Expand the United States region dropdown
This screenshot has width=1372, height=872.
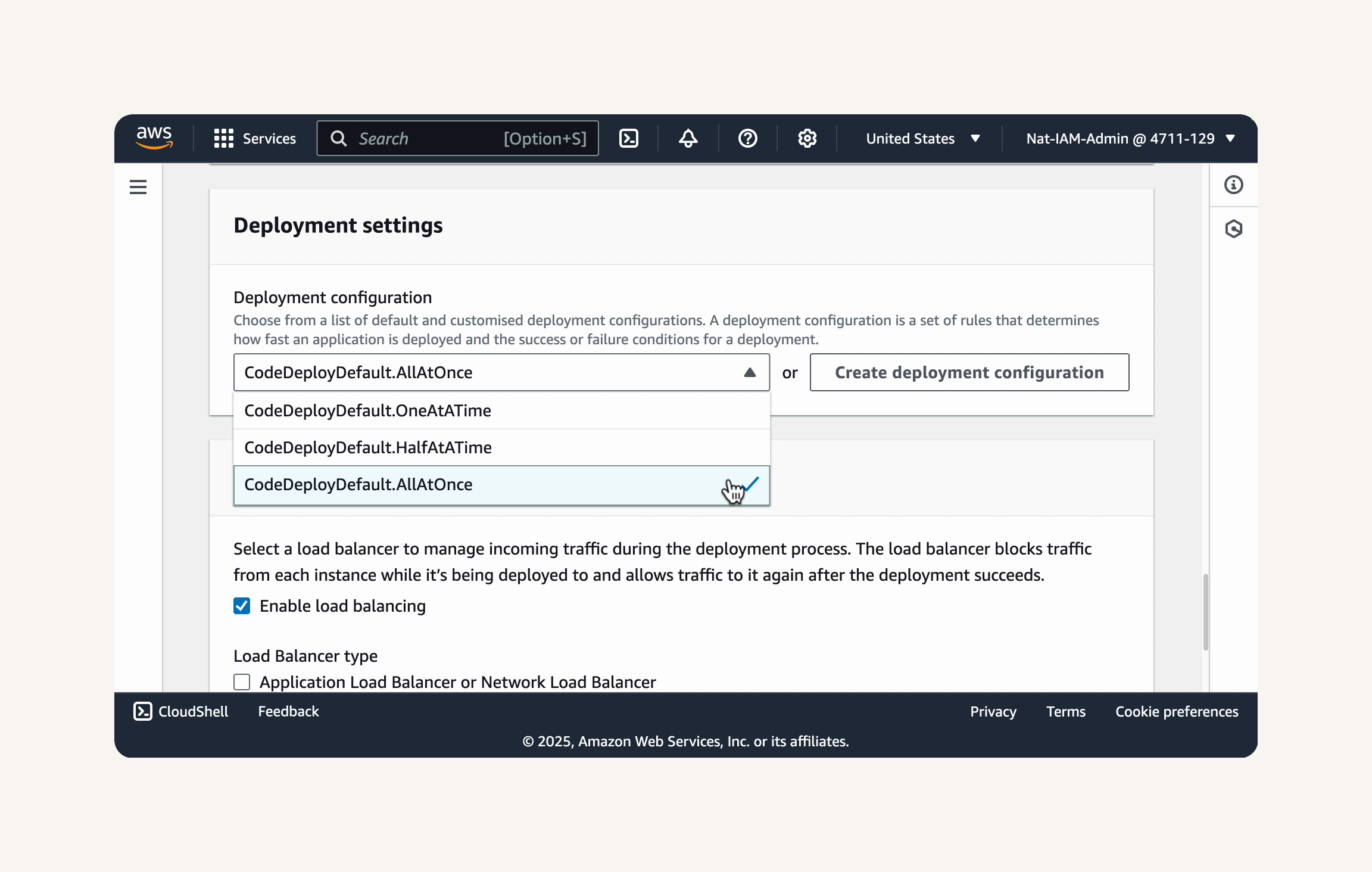923,138
